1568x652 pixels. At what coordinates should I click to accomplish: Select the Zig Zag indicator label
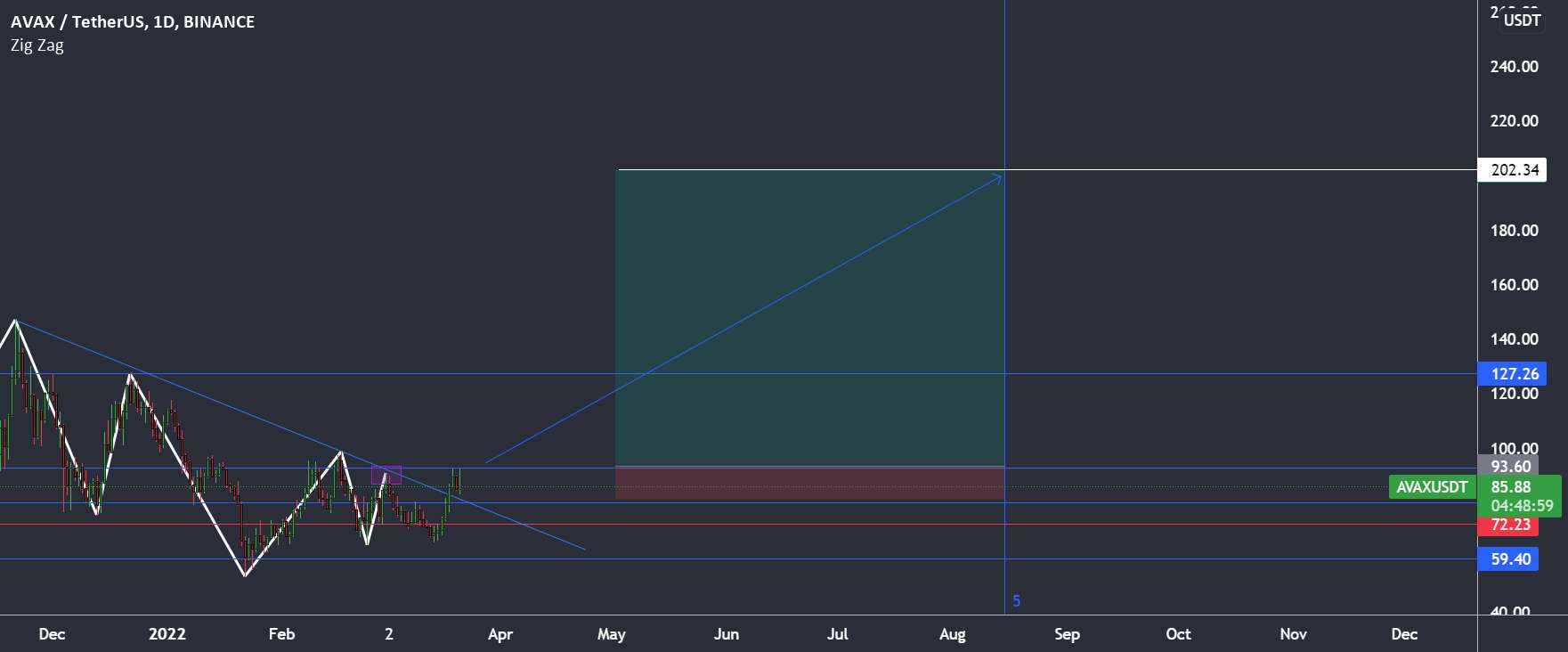37,45
